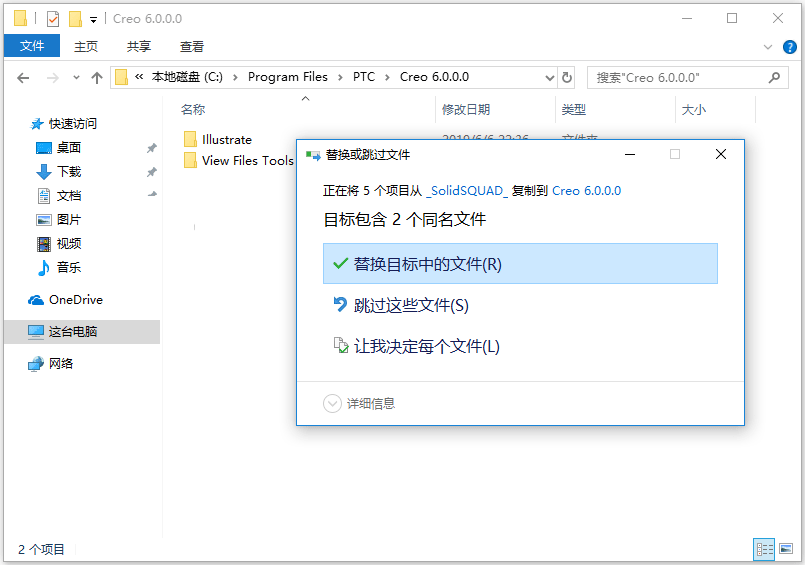Sort by 类型 column header
The image size is (805, 565).
click(573, 109)
